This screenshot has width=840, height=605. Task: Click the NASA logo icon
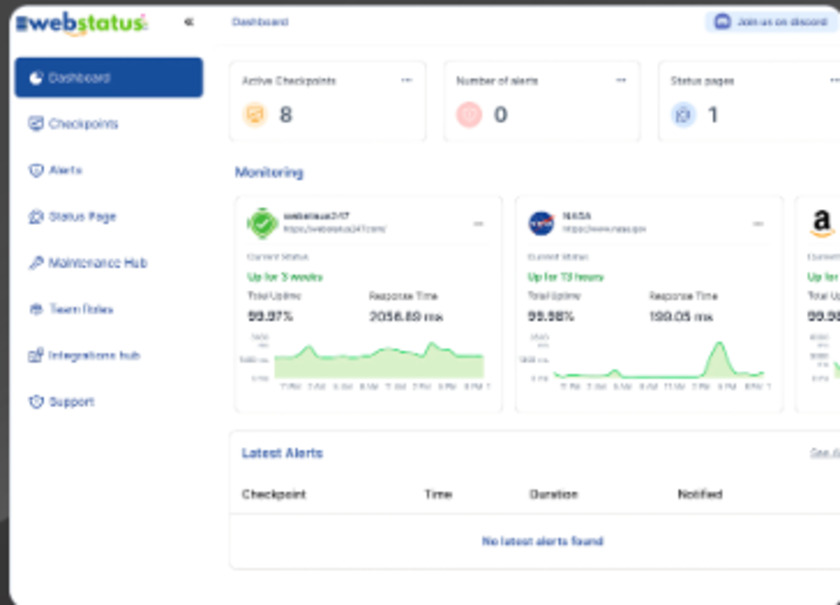point(541,223)
